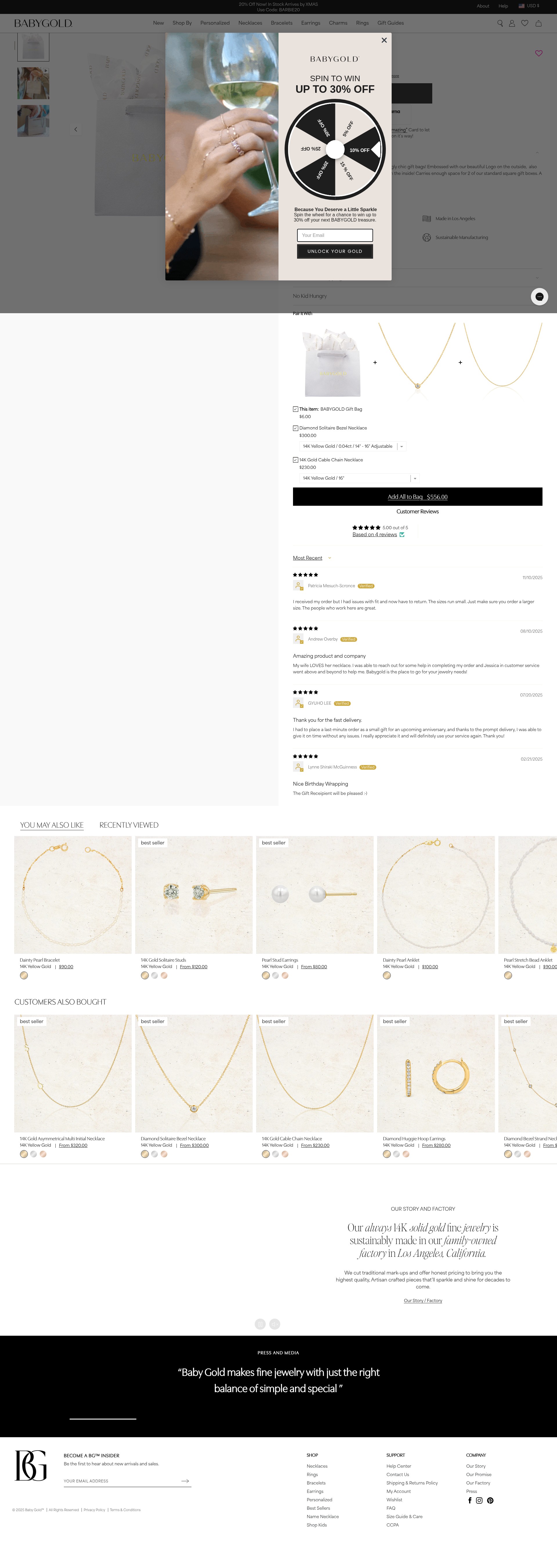Click the center of the spin wheel

[335, 149]
